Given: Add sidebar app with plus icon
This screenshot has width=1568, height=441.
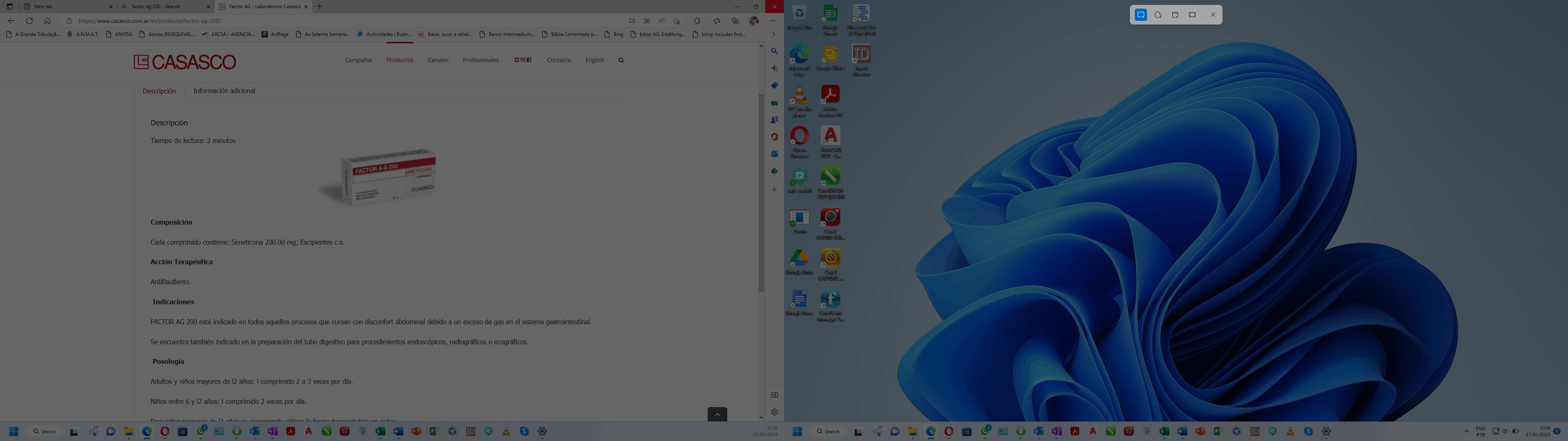Looking at the screenshot, I should (774, 190).
